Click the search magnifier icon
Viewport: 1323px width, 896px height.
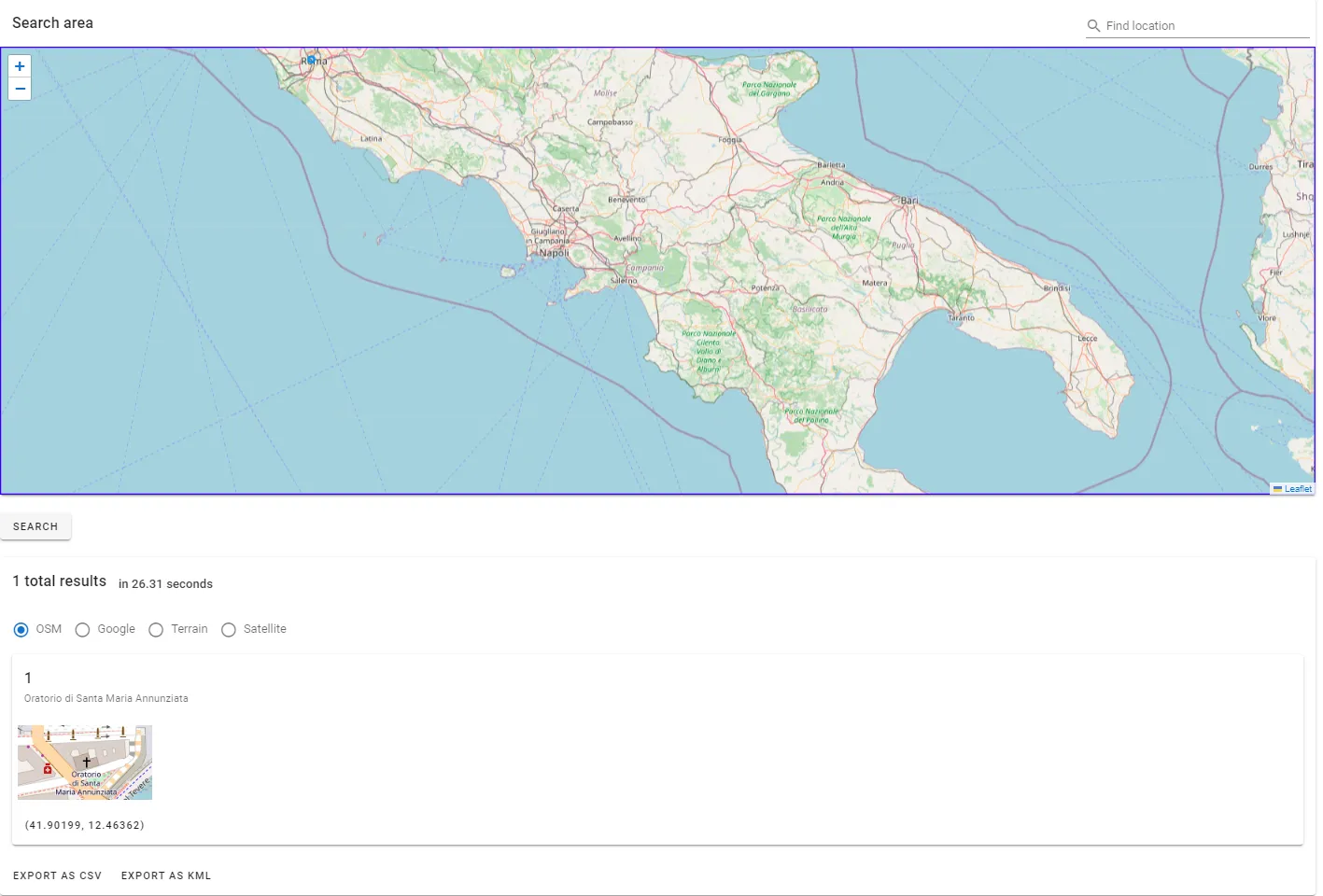click(1093, 26)
